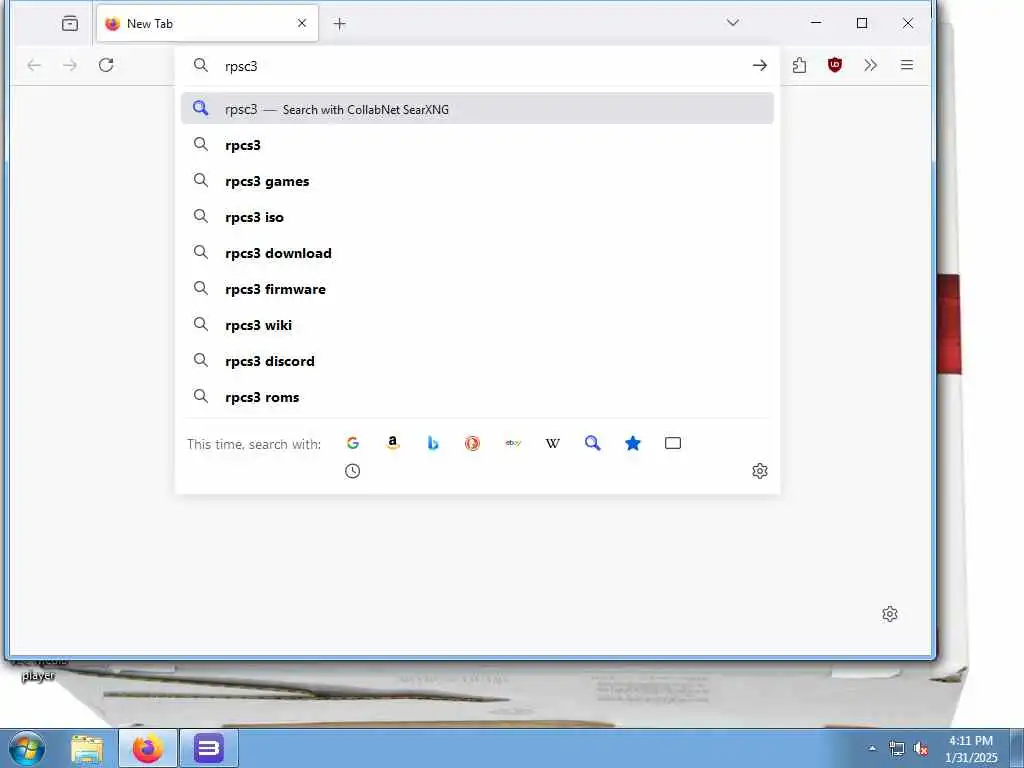
Task: Search this time with Bing
Action: [432, 443]
